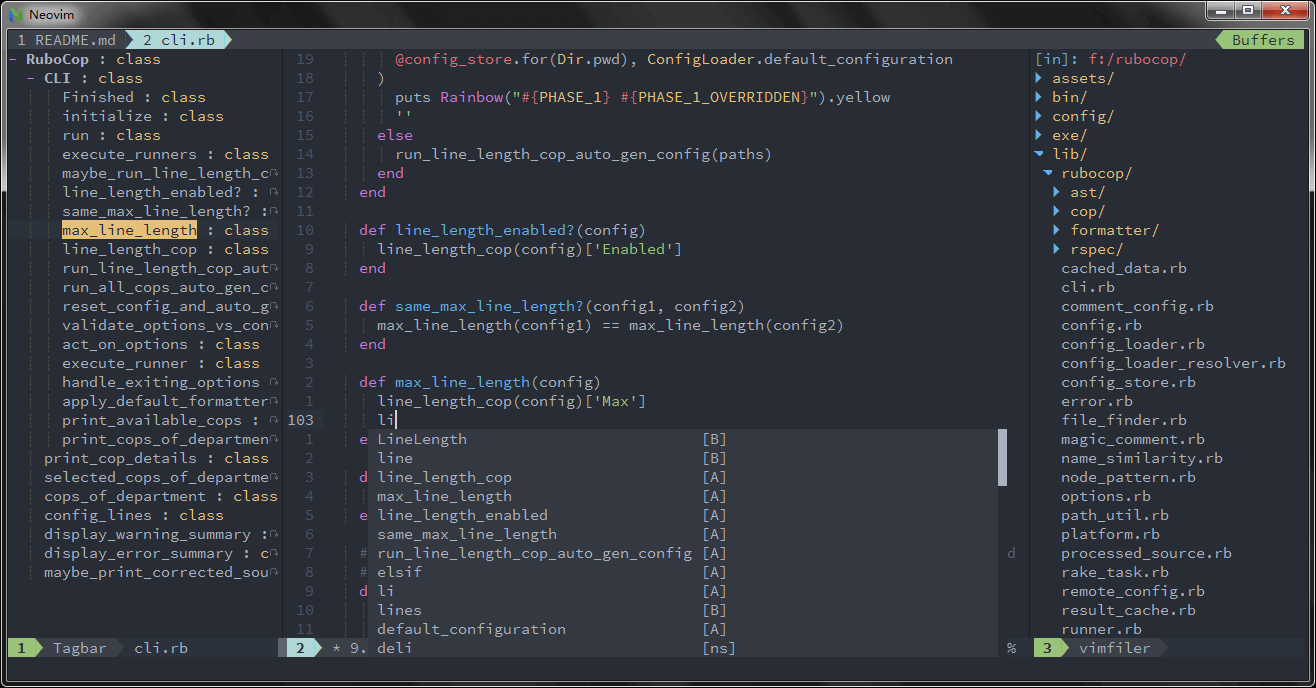
Task: Open cli.rb in vimfiler tree
Action: click(1088, 287)
